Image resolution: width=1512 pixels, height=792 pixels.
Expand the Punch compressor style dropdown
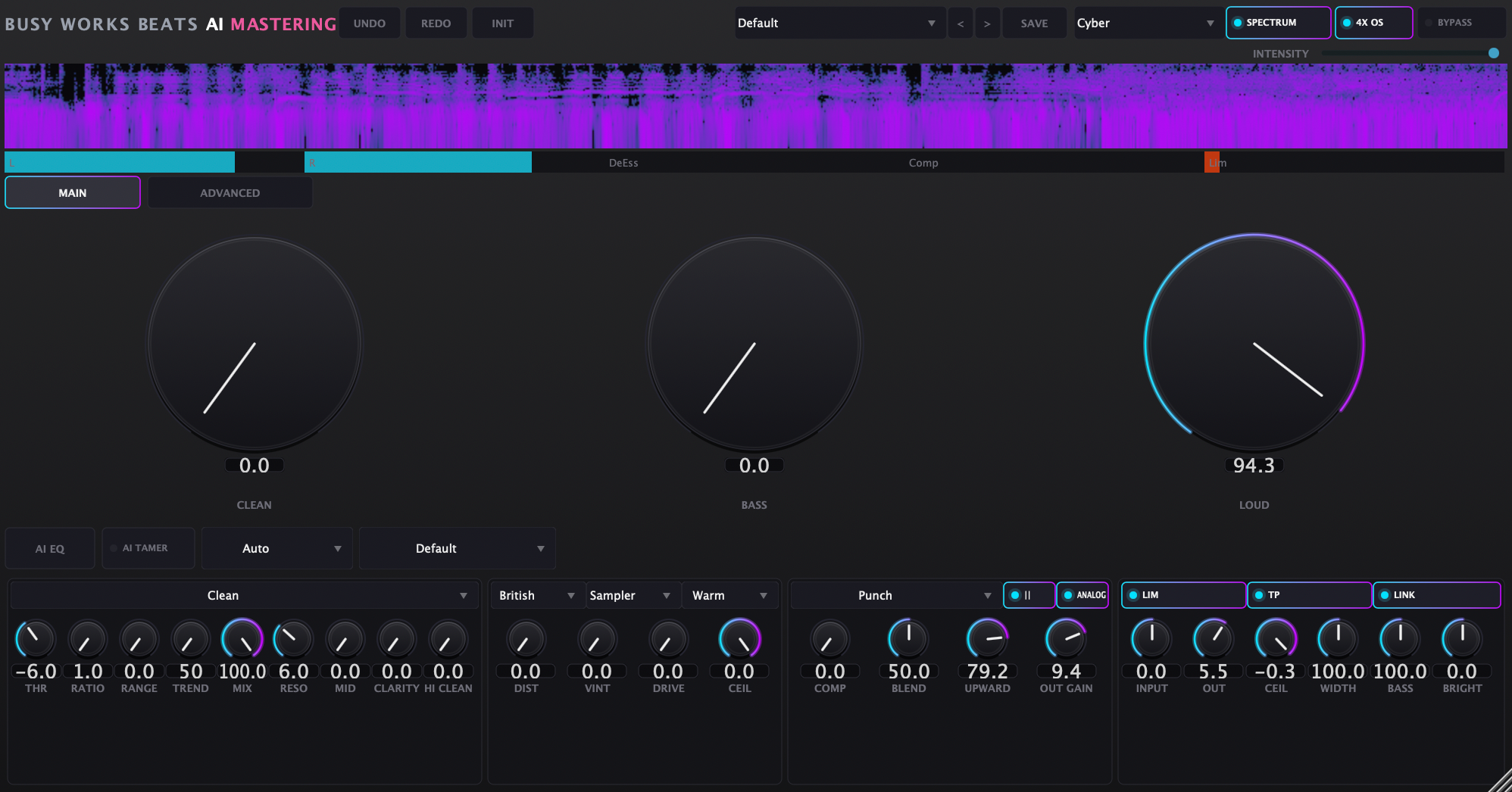coord(892,595)
